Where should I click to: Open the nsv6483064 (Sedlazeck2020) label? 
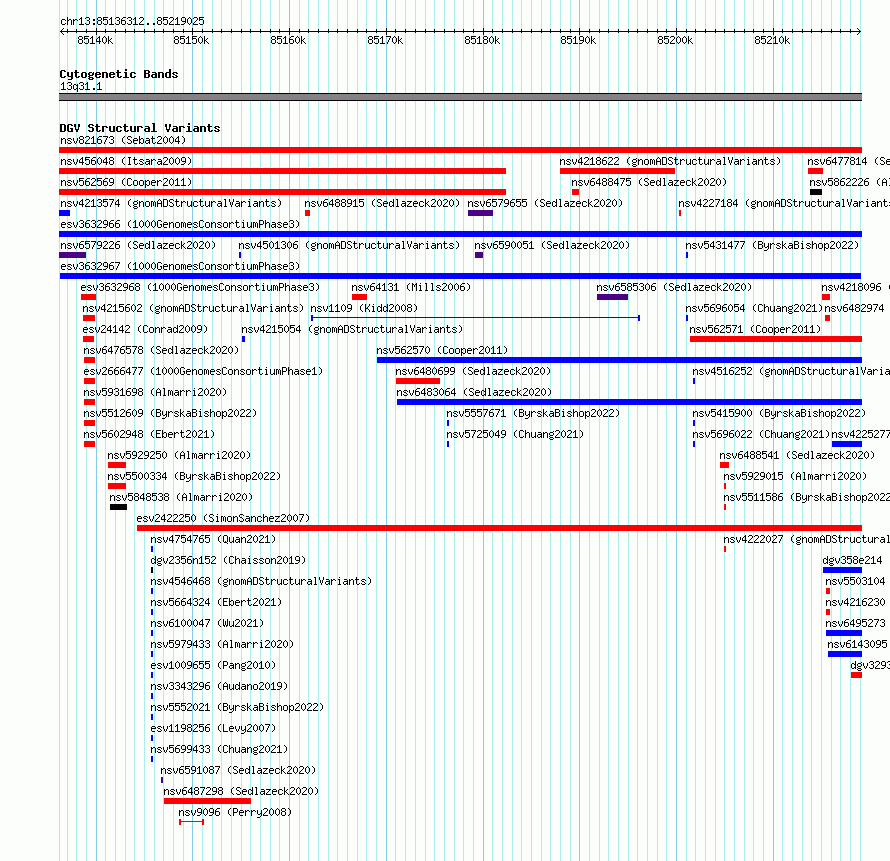474,392
